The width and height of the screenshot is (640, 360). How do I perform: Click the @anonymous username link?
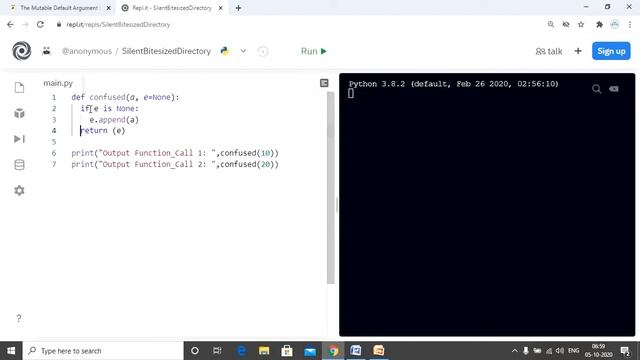[x=87, y=51]
